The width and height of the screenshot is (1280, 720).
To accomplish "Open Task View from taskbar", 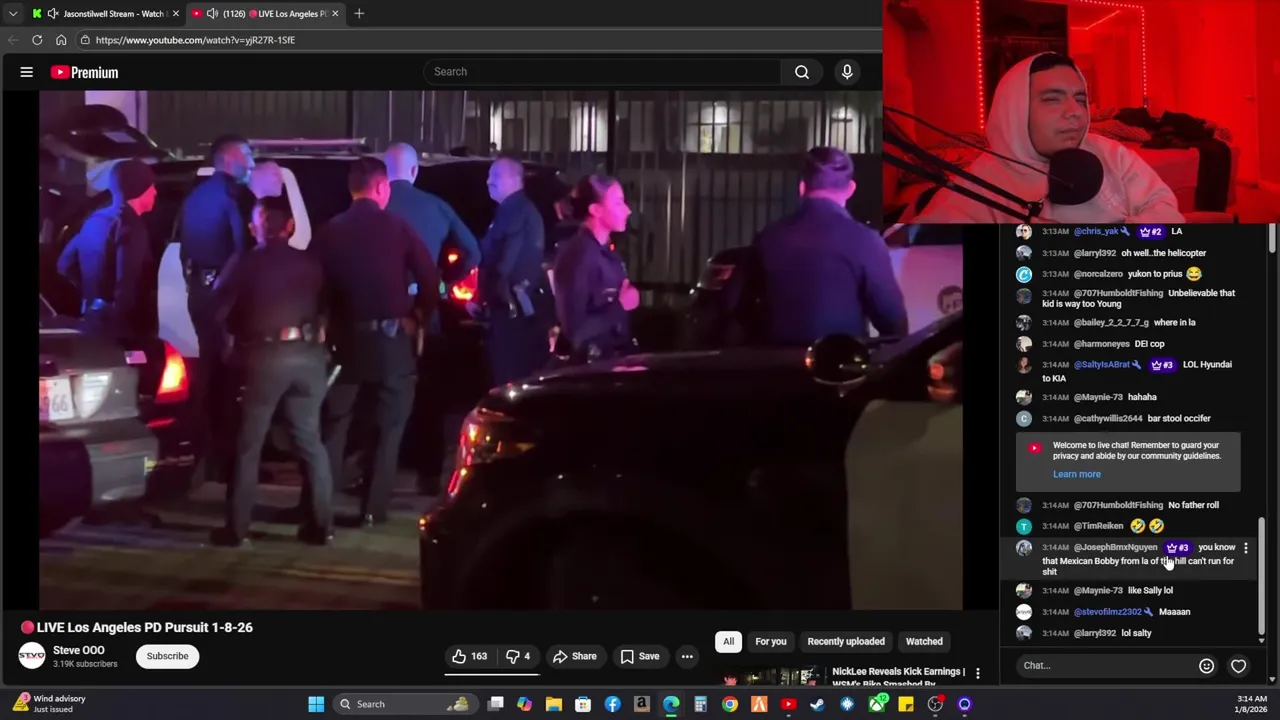I will (x=495, y=704).
